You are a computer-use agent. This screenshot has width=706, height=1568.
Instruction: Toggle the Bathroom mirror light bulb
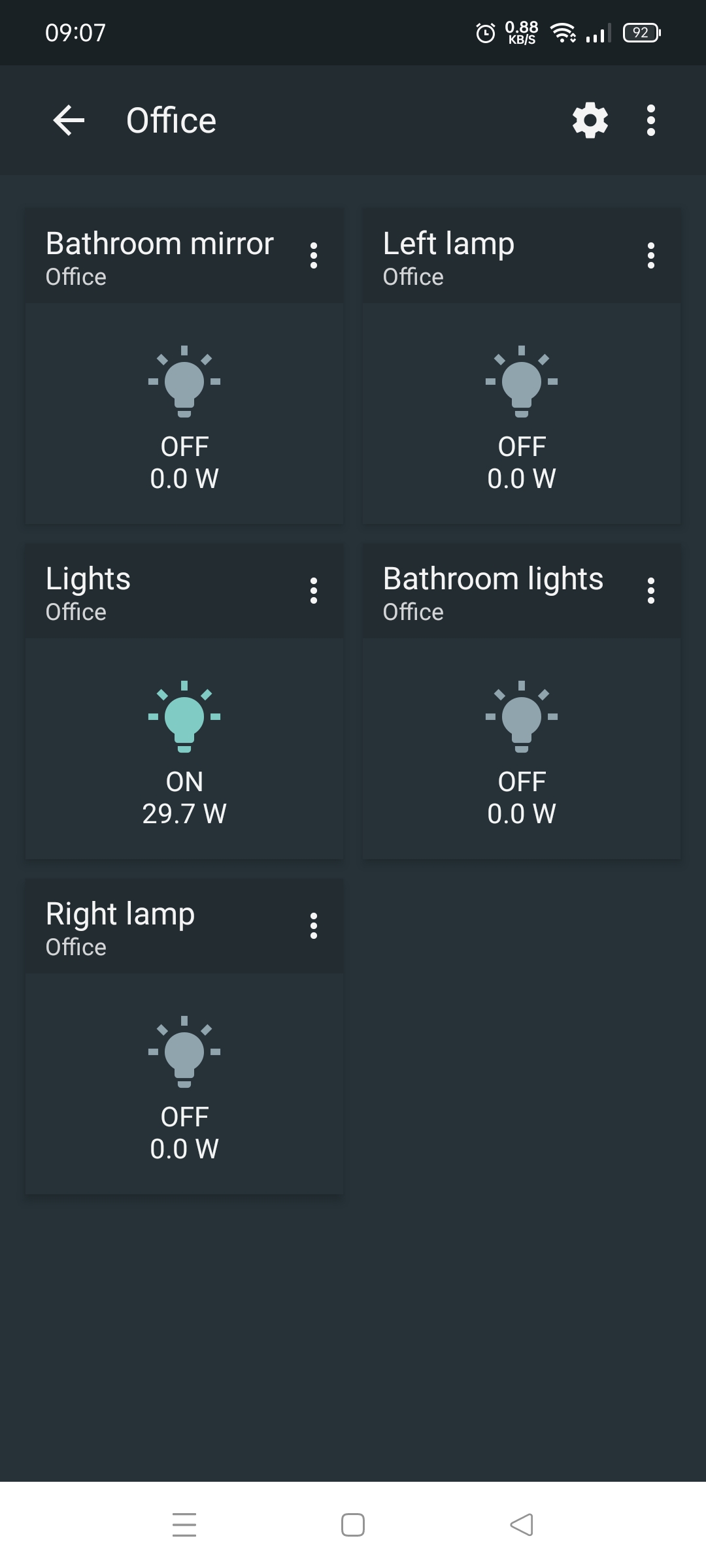pos(184,382)
